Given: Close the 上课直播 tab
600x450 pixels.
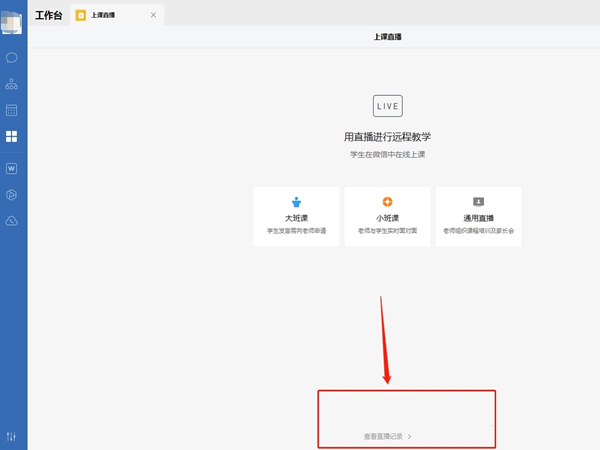Looking at the screenshot, I should click(153, 16).
